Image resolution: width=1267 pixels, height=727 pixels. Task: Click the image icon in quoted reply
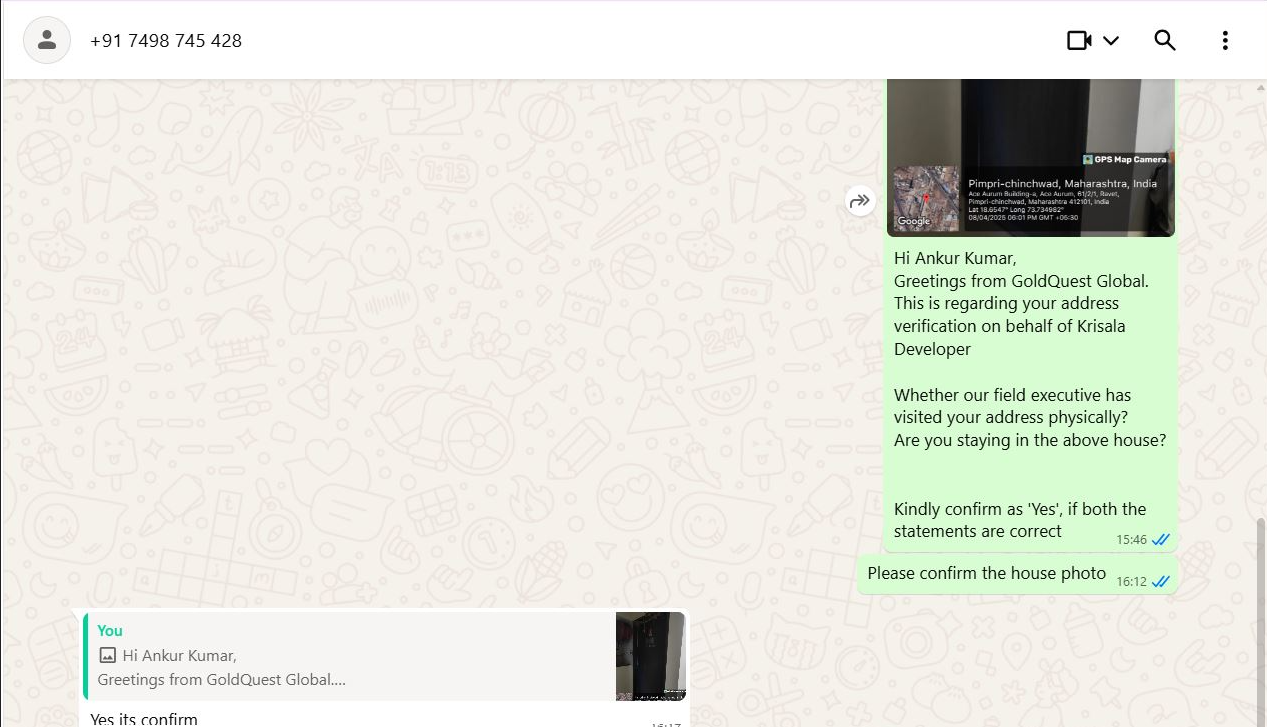[108, 656]
